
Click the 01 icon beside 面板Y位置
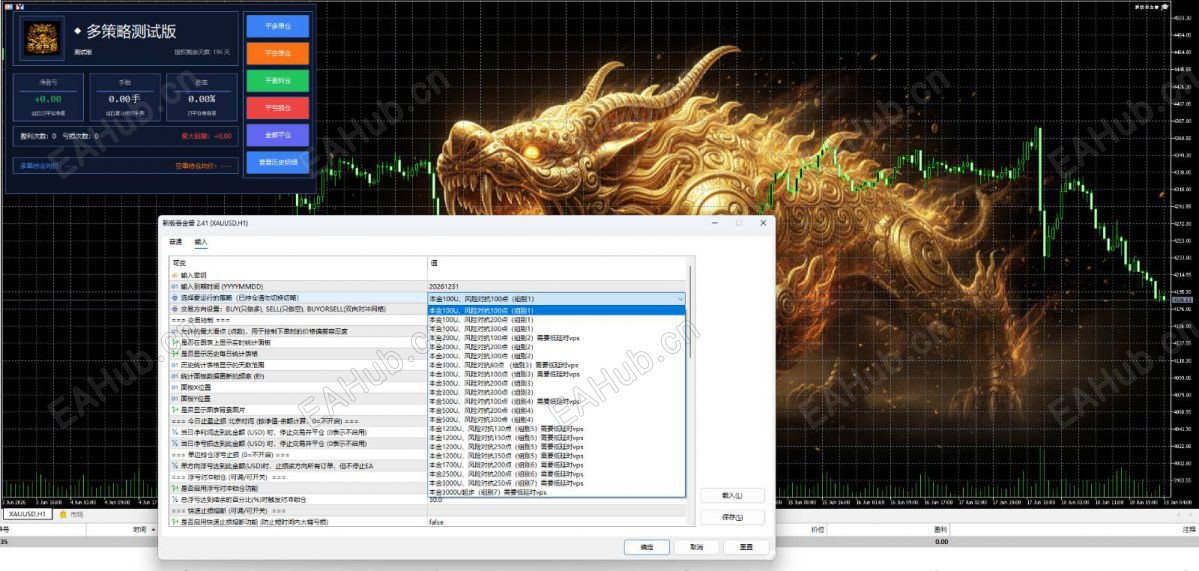tap(174, 399)
